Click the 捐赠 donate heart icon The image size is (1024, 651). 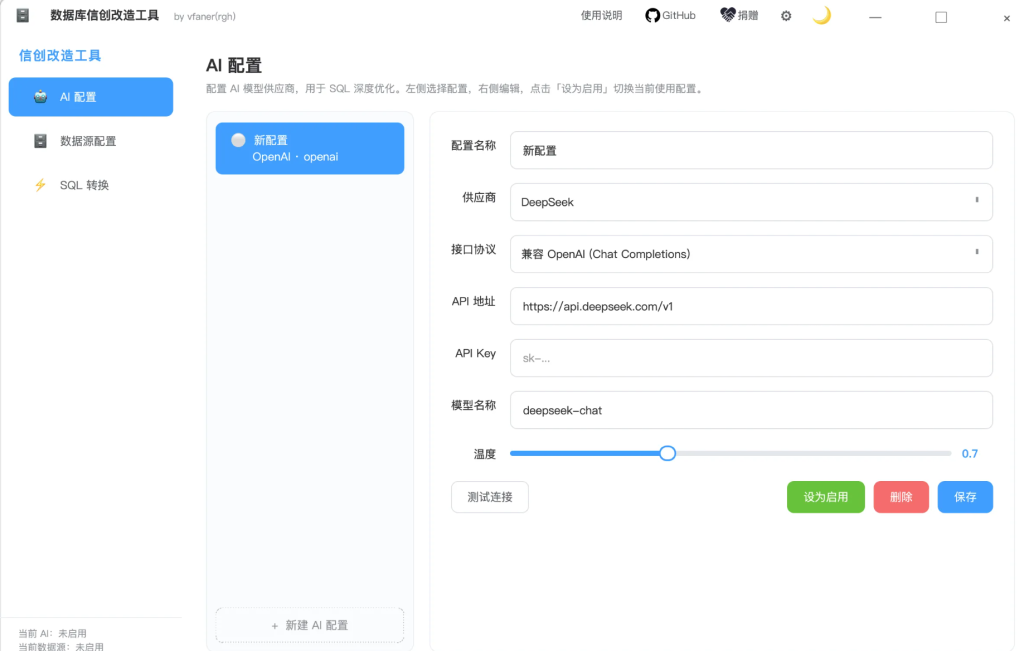pos(728,14)
